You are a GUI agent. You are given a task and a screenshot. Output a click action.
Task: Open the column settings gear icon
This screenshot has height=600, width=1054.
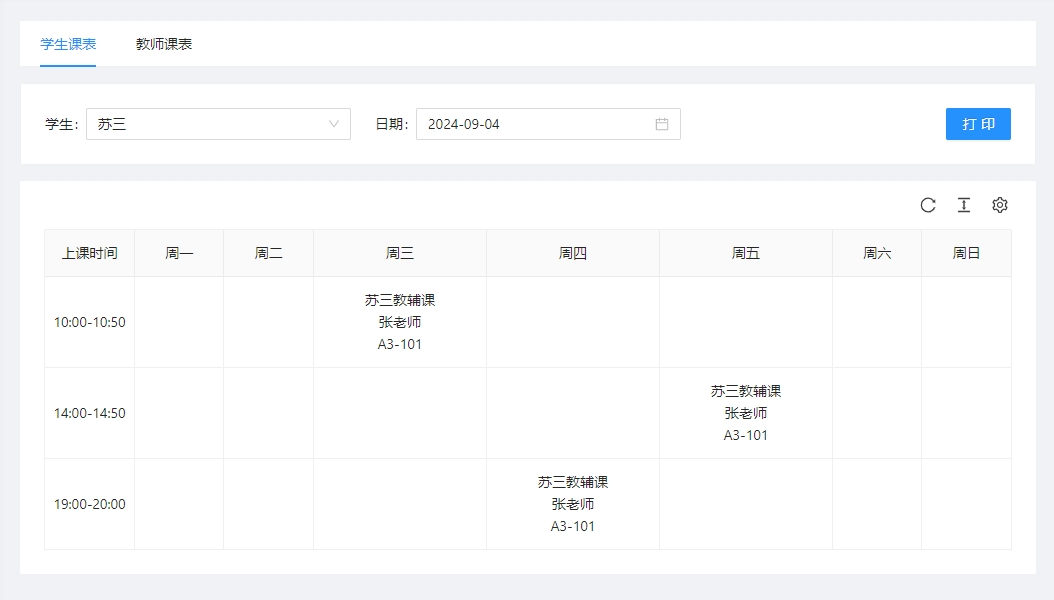(x=1000, y=205)
